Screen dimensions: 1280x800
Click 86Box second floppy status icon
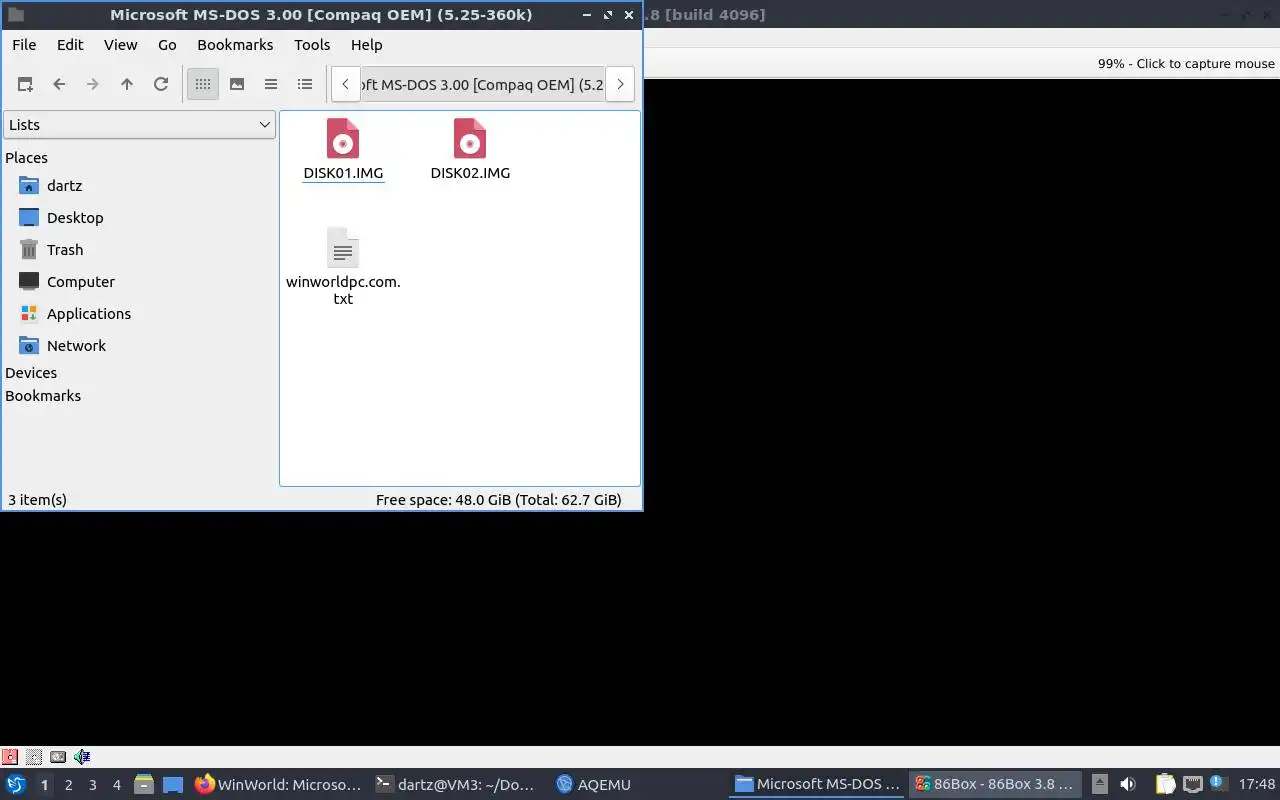(x=34, y=757)
